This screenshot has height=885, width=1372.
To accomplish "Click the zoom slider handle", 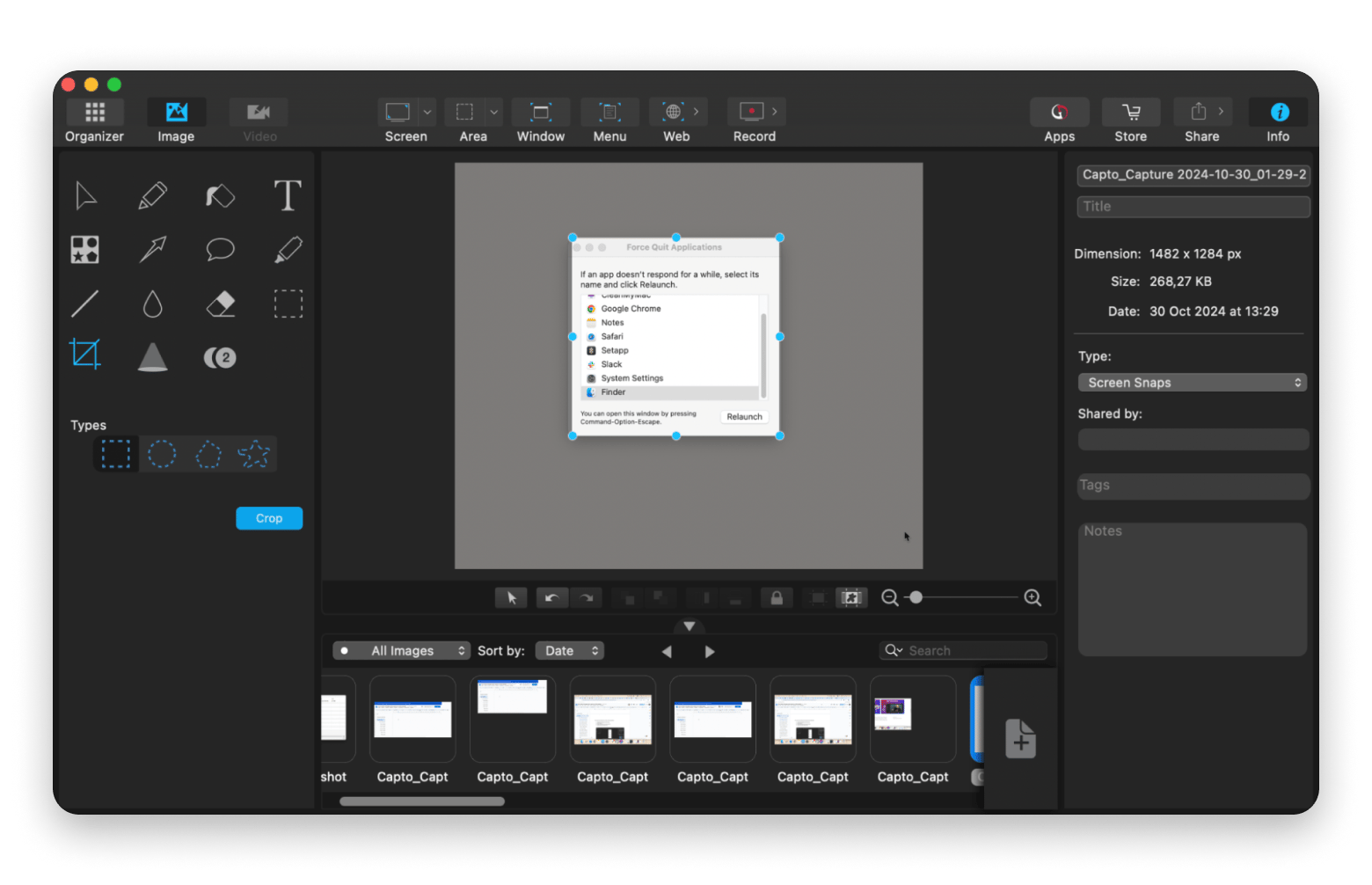I will click(916, 598).
